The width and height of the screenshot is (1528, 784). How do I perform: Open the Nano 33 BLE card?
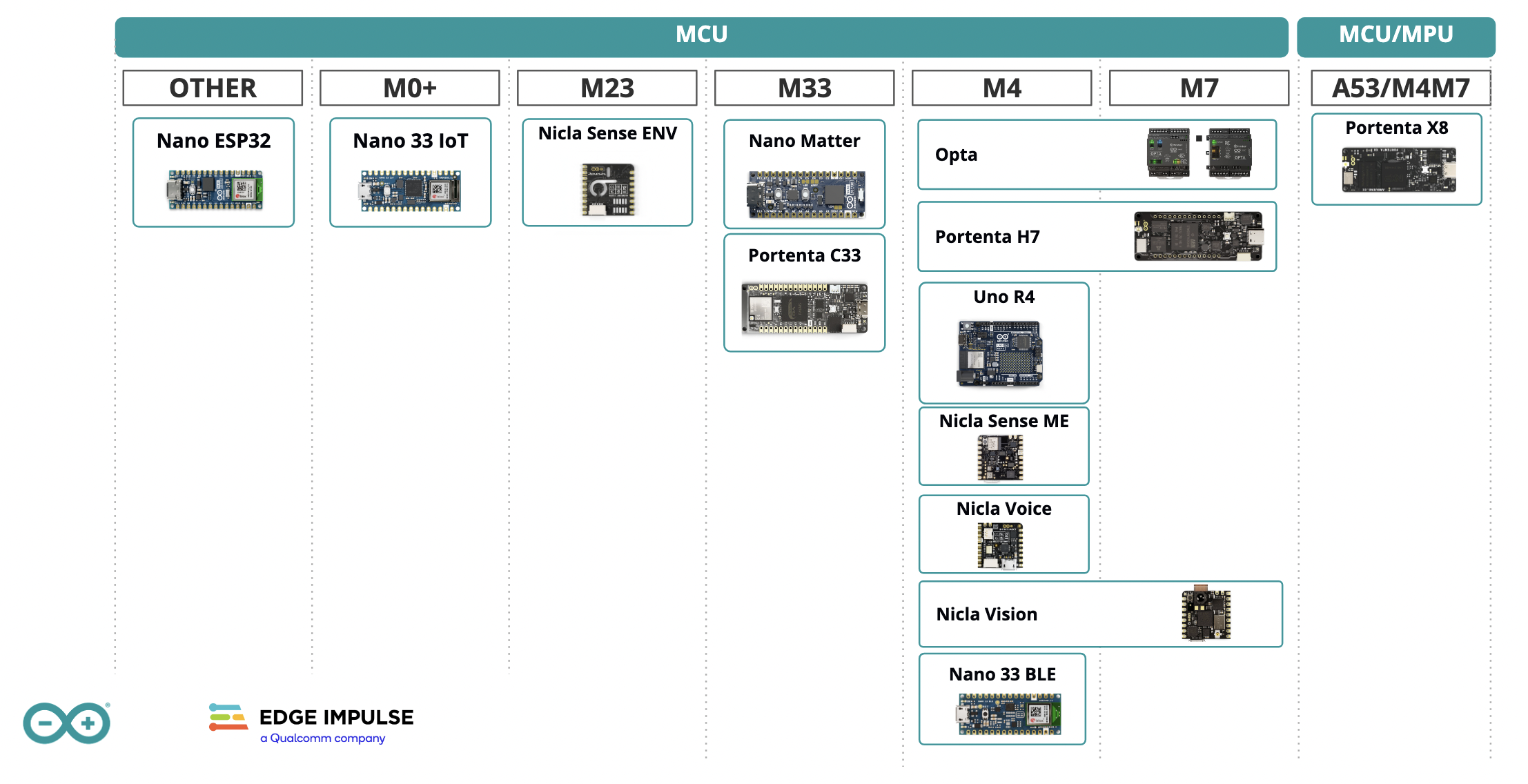pos(1002,698)
